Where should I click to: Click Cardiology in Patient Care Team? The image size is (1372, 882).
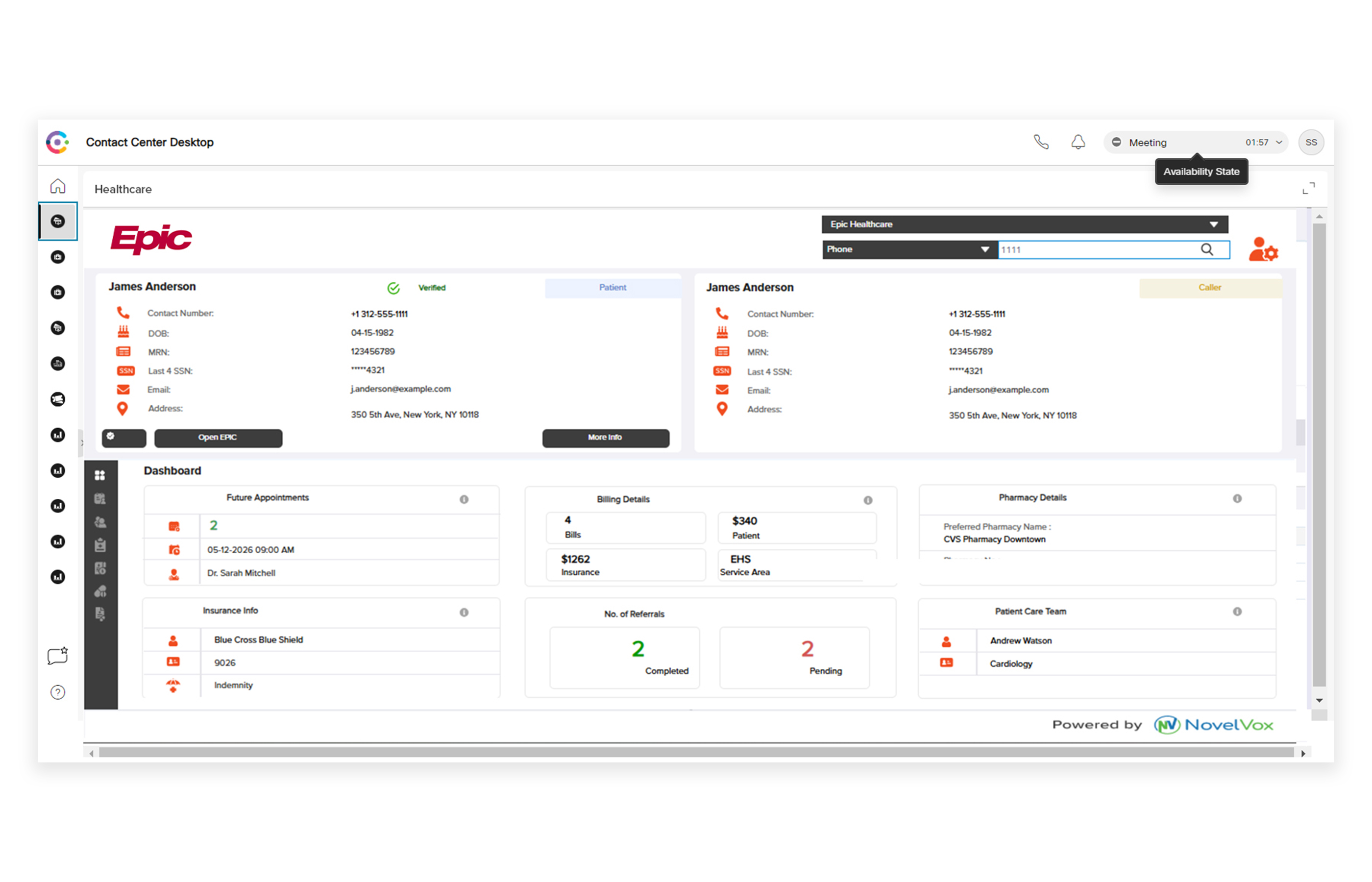click(1011, 664)
